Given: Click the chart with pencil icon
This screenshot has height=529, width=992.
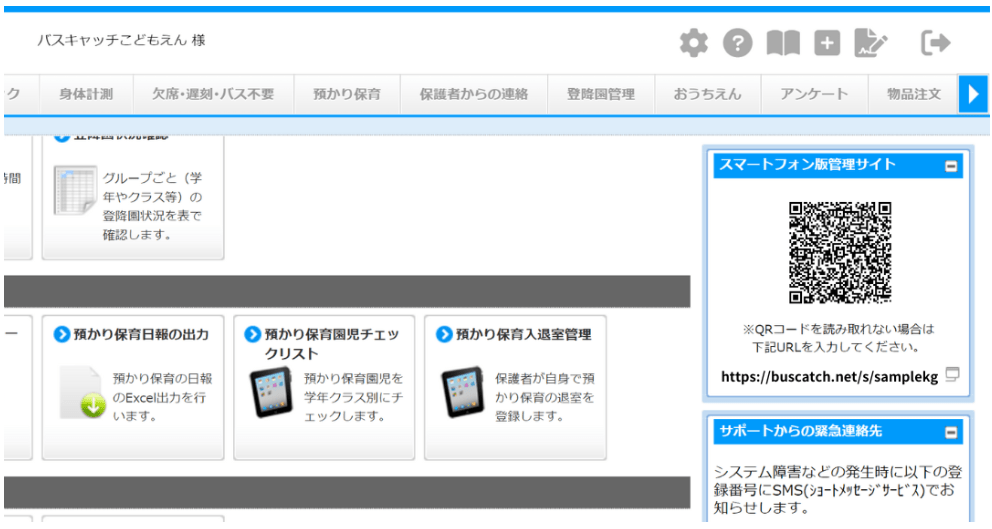Looking at the screenshot, I should pos(871,43).
